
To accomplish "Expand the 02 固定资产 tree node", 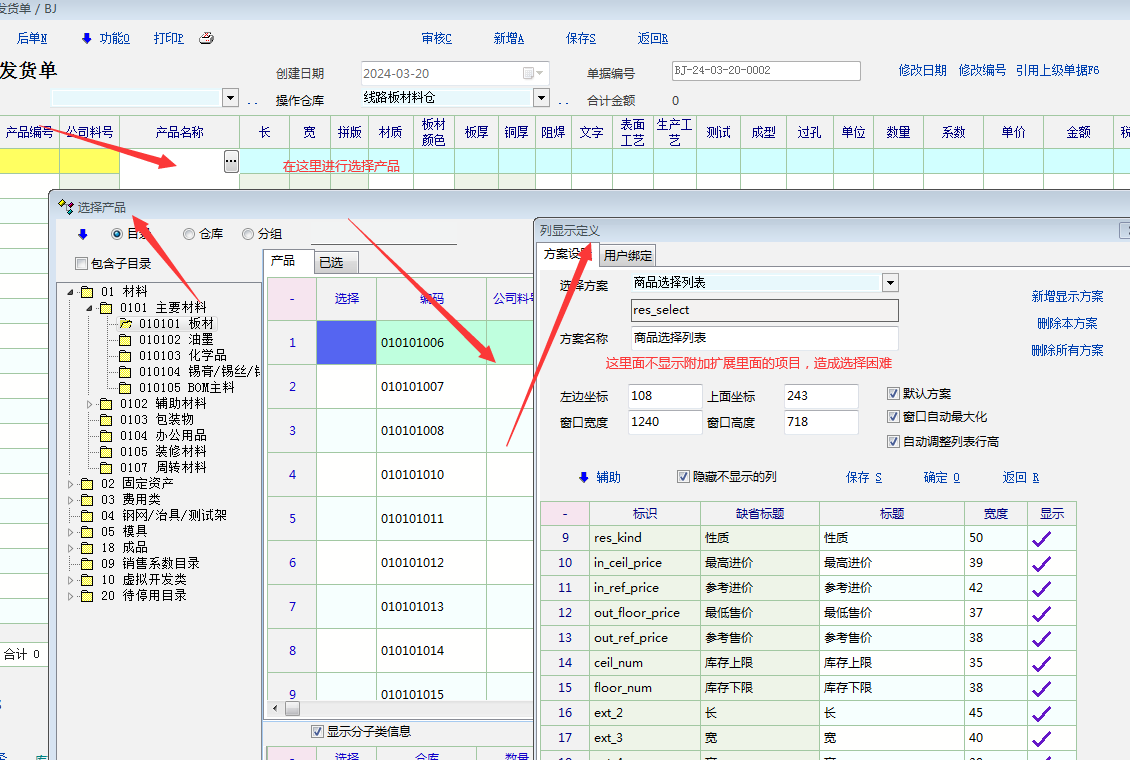I will [x=71, y=484].
